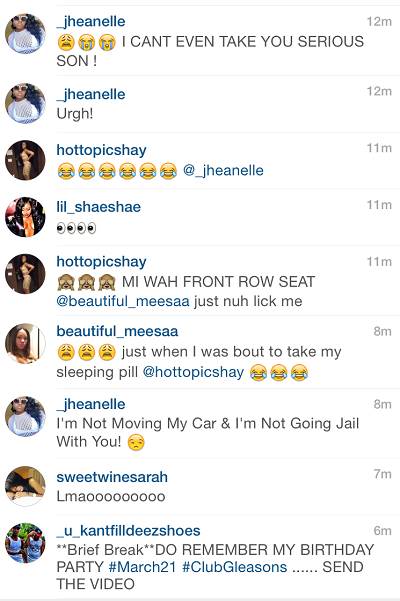Tap the lil_shaeshae username
The width and height of the screenshot is (400, 601).
click(98, 207)
